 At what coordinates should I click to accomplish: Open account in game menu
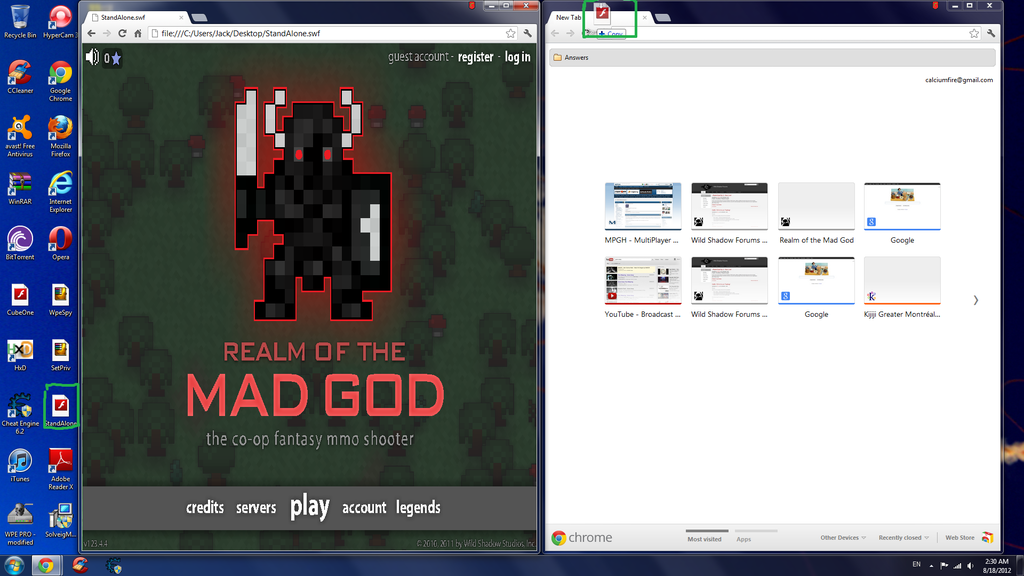click(364, 507)
